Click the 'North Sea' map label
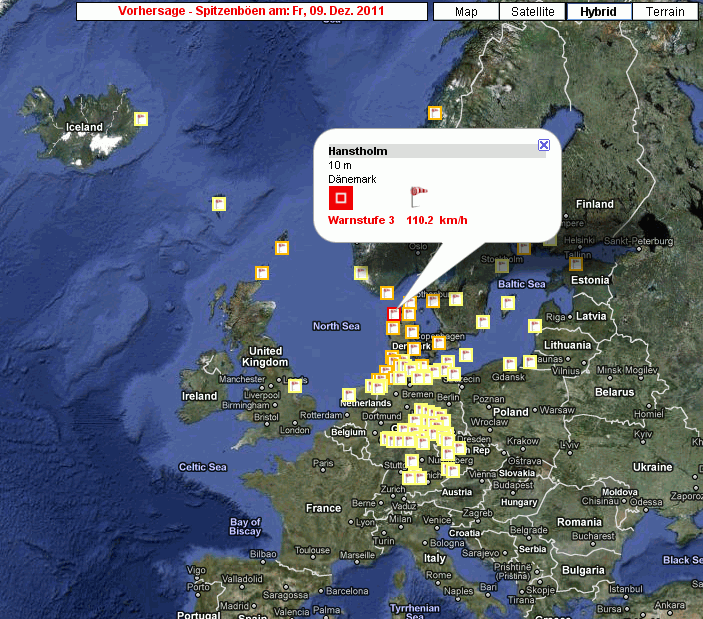703x619 pixels. point(336,326)
